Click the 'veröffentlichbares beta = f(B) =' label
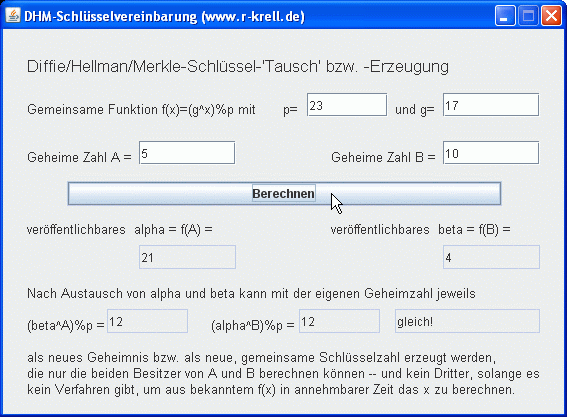The height and width of the screenshot is (417, 567). pyautogui.click(x=421, y=230)
